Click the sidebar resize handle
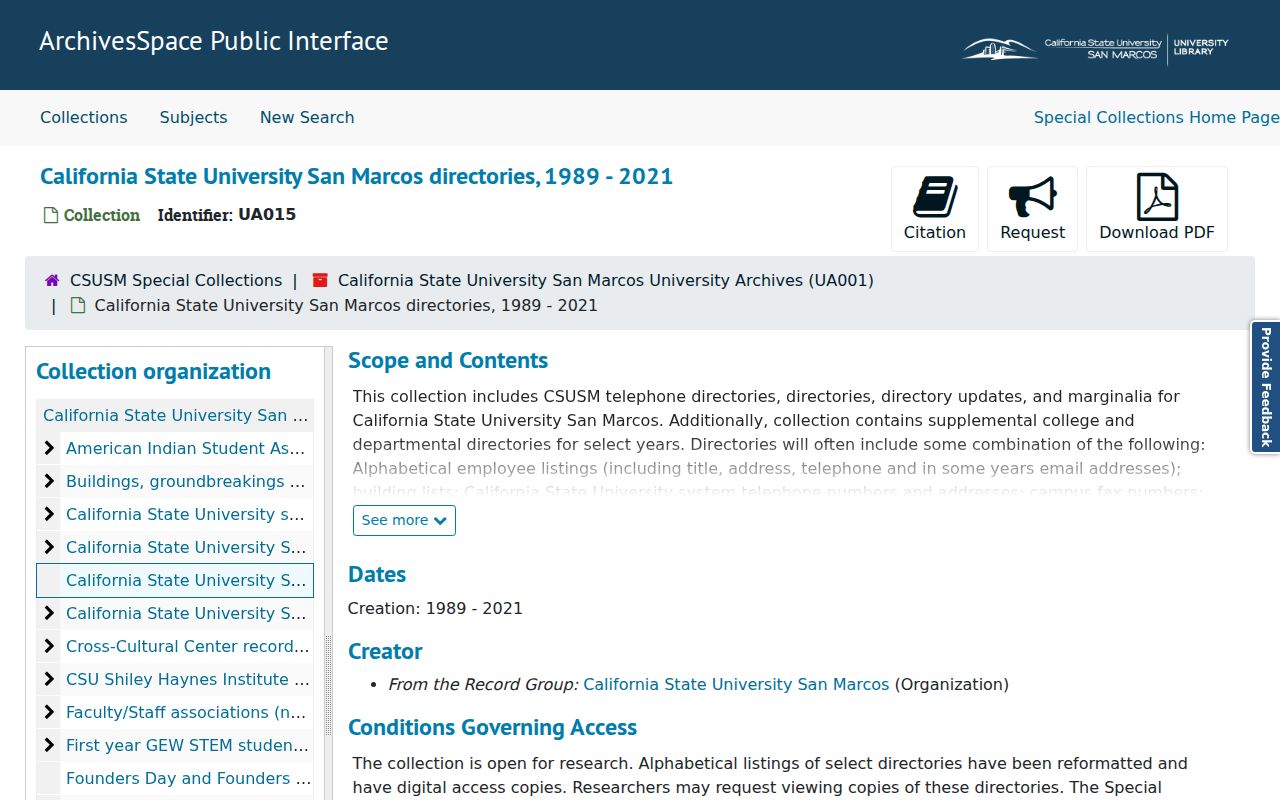1280x800 pixels. [328, 685]
